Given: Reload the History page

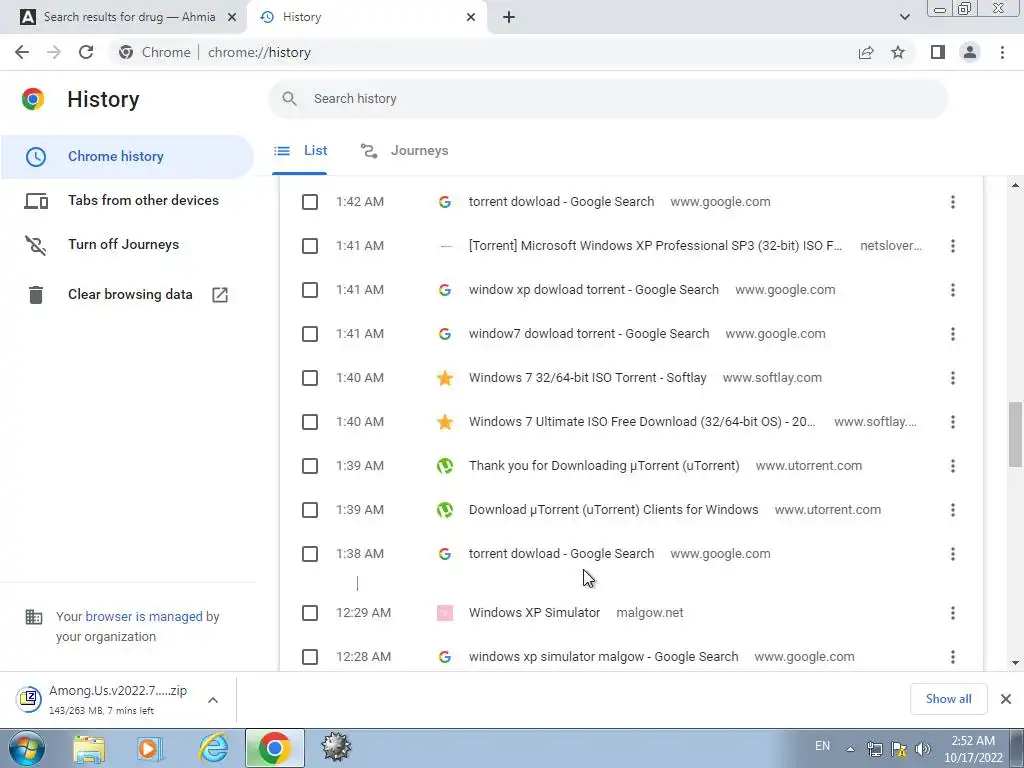Looking at the screenshot, I should click(86, 52).
